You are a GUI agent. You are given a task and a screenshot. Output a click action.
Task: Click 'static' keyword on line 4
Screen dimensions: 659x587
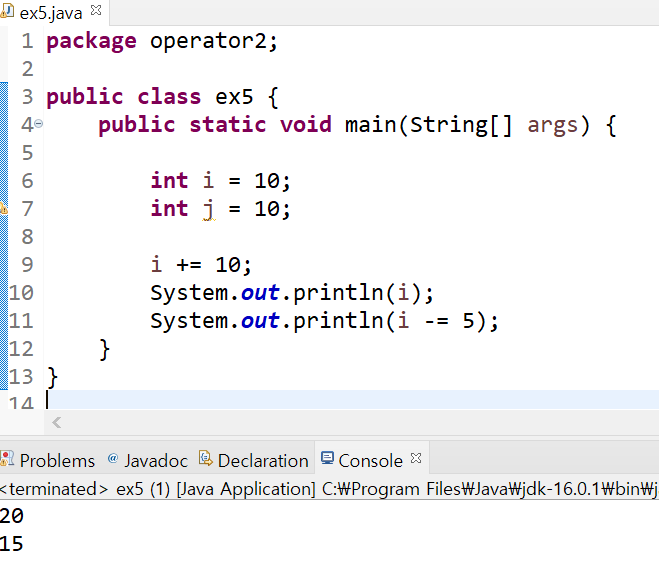tap(228, 125)
